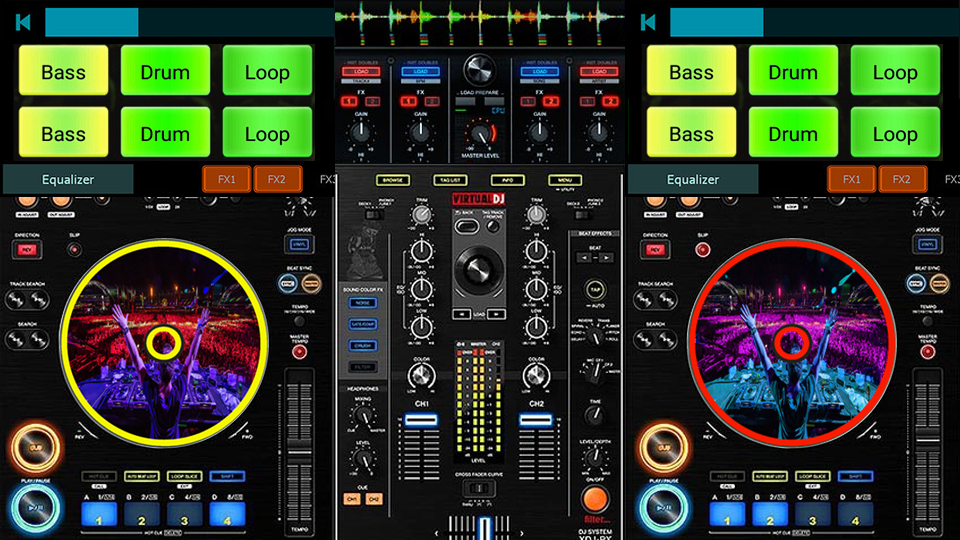Click the mixer Browse button

393,180
